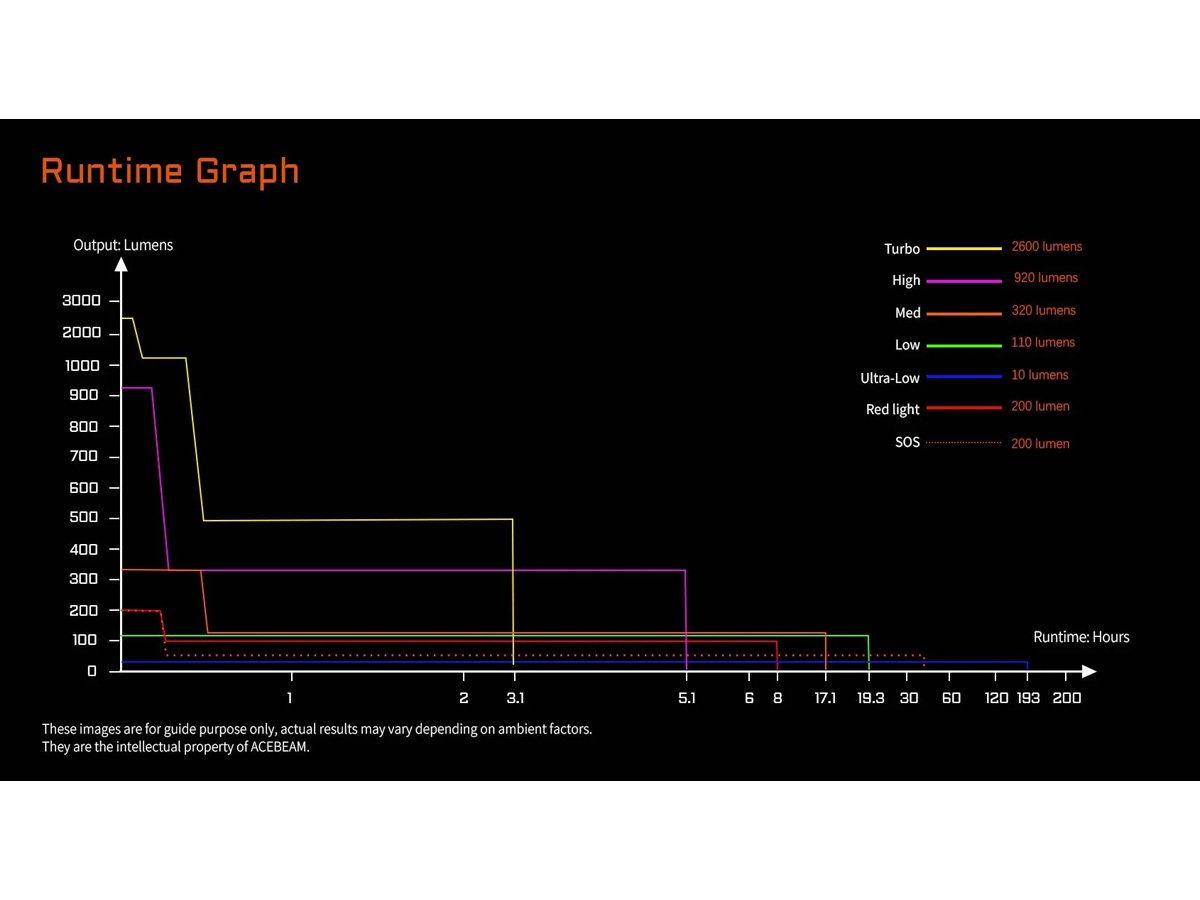Click the Med legend label
Screen dimensions: 1200x900
tap(907, 313)
